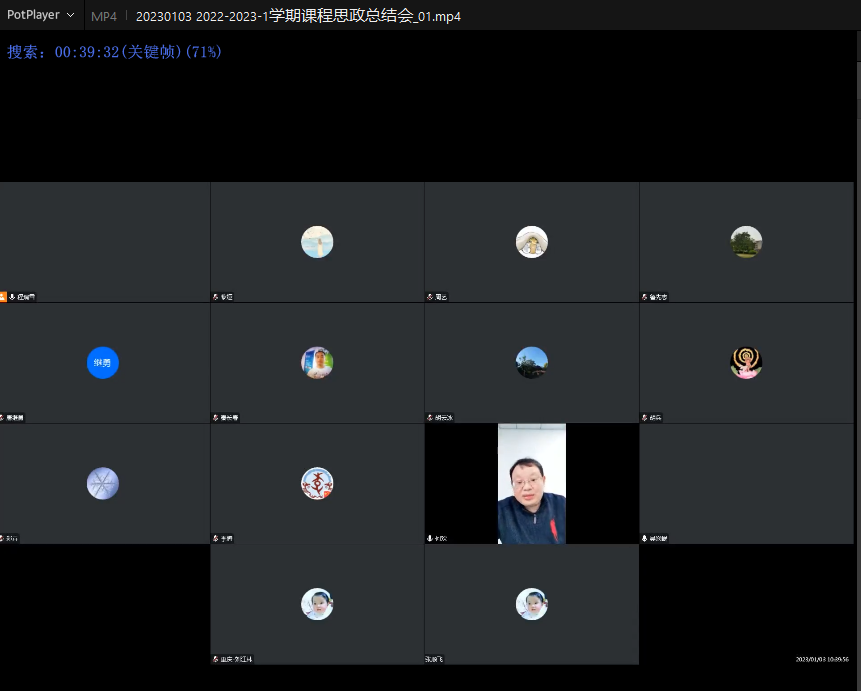Image resolution: width=861 pixels, height=691 pixels.
Task: Toggle the microphone icon under the speaker video
Action: pyautogui.click(x=430, y=538)
